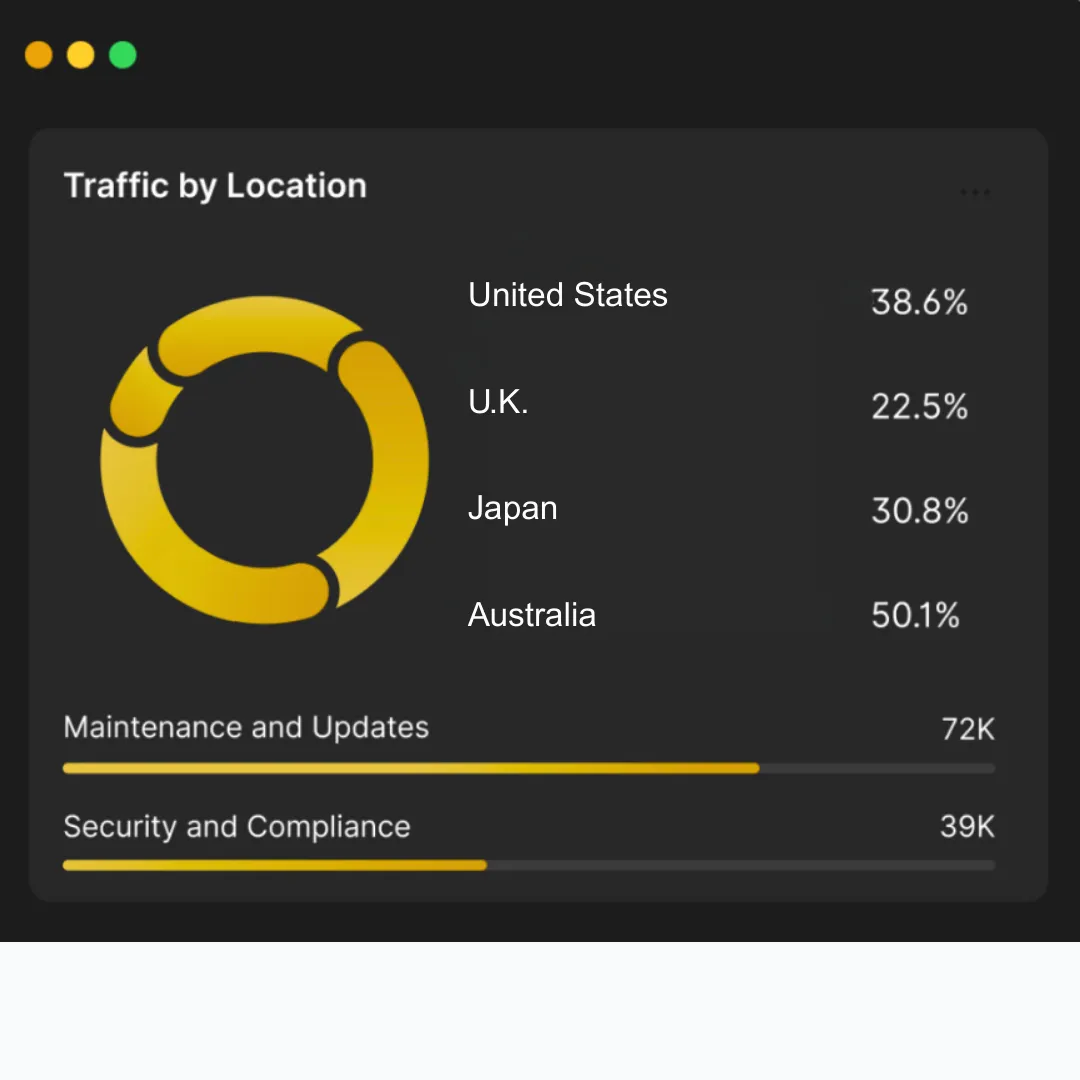Screen dimensions: 1080x1080
Task: Click the green maximize window dot
Action: coord(123,55)
